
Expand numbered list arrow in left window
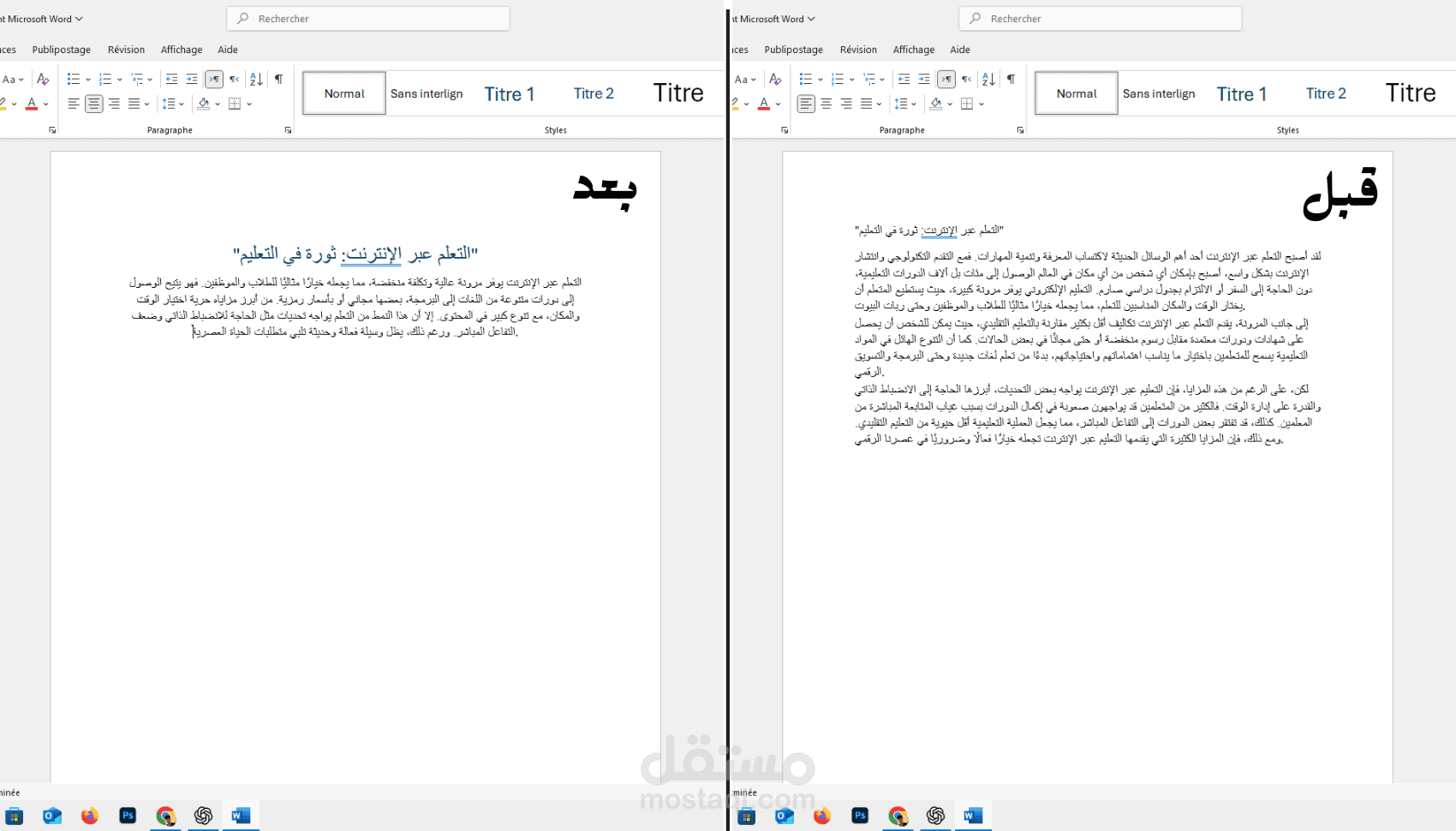[119, 80]
